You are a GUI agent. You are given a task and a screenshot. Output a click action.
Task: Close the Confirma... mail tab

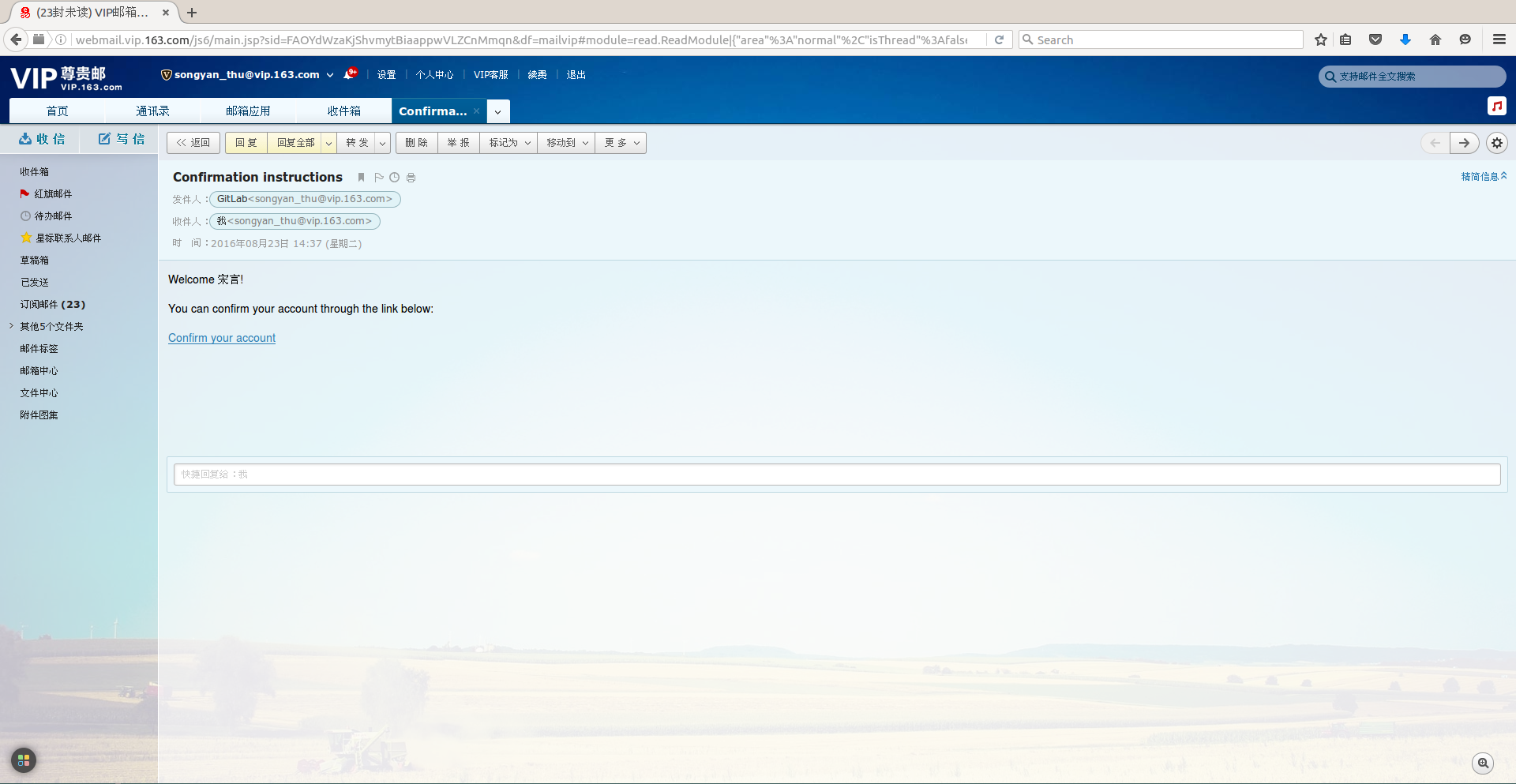click(477, 111)
